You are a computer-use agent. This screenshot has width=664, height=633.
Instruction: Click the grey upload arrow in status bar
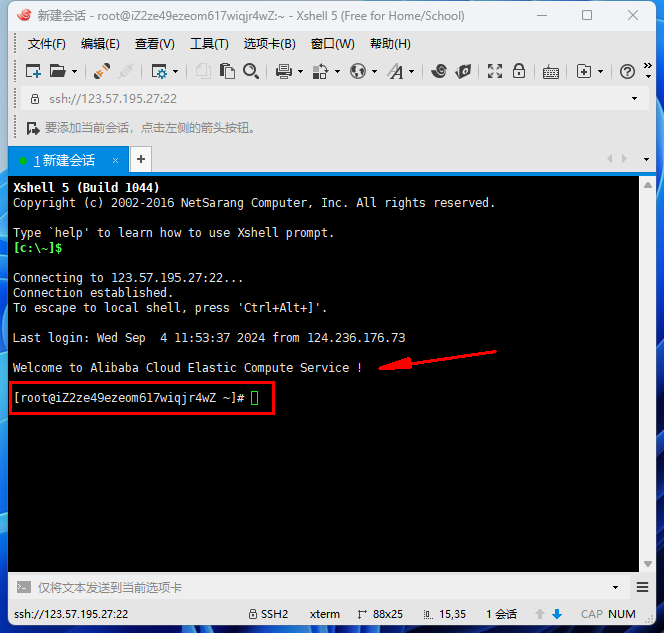pos(540,614)
